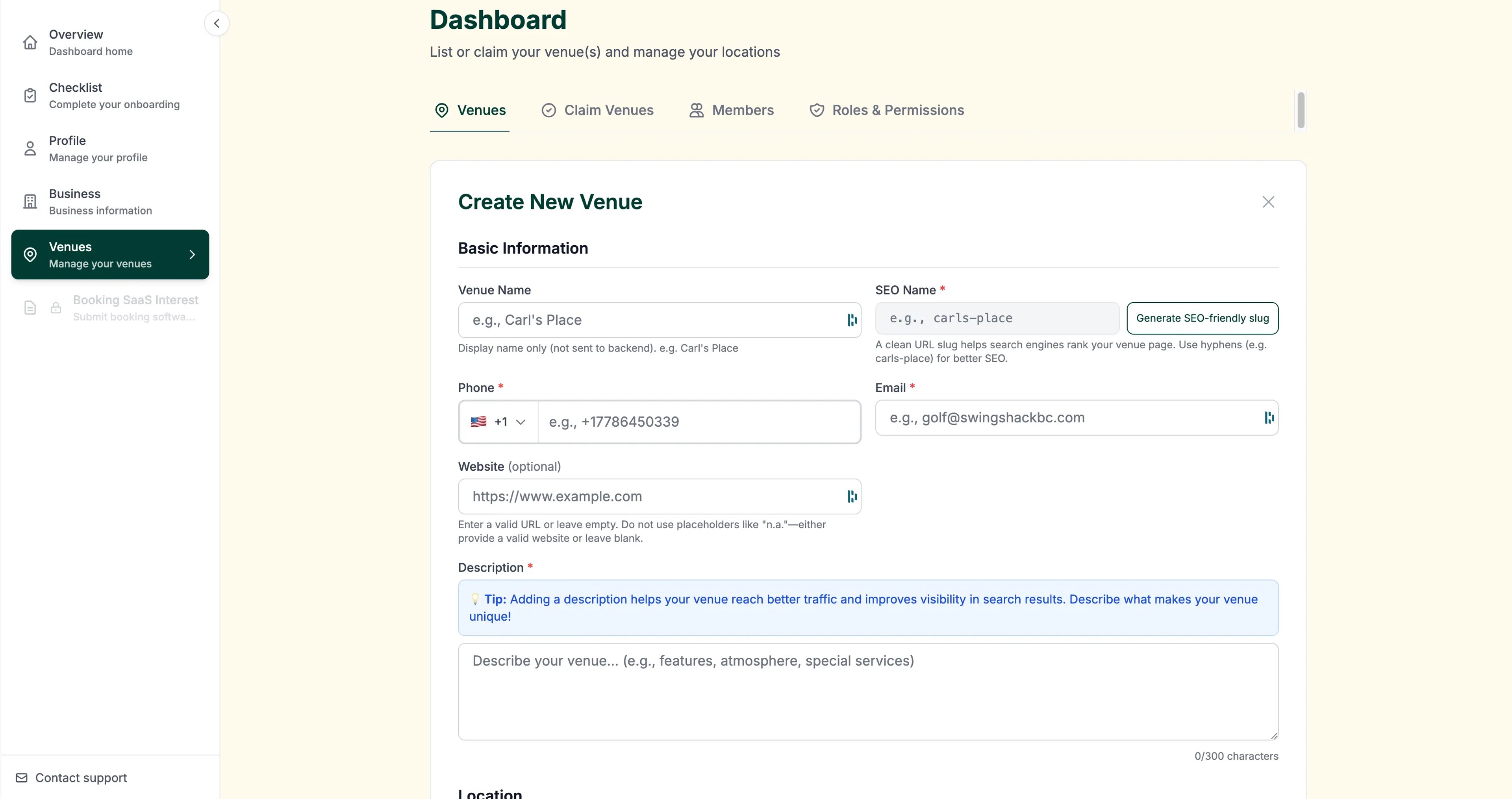
Task: Click Generate SEO-friendly slug button
Action: tap(1202, 318)
